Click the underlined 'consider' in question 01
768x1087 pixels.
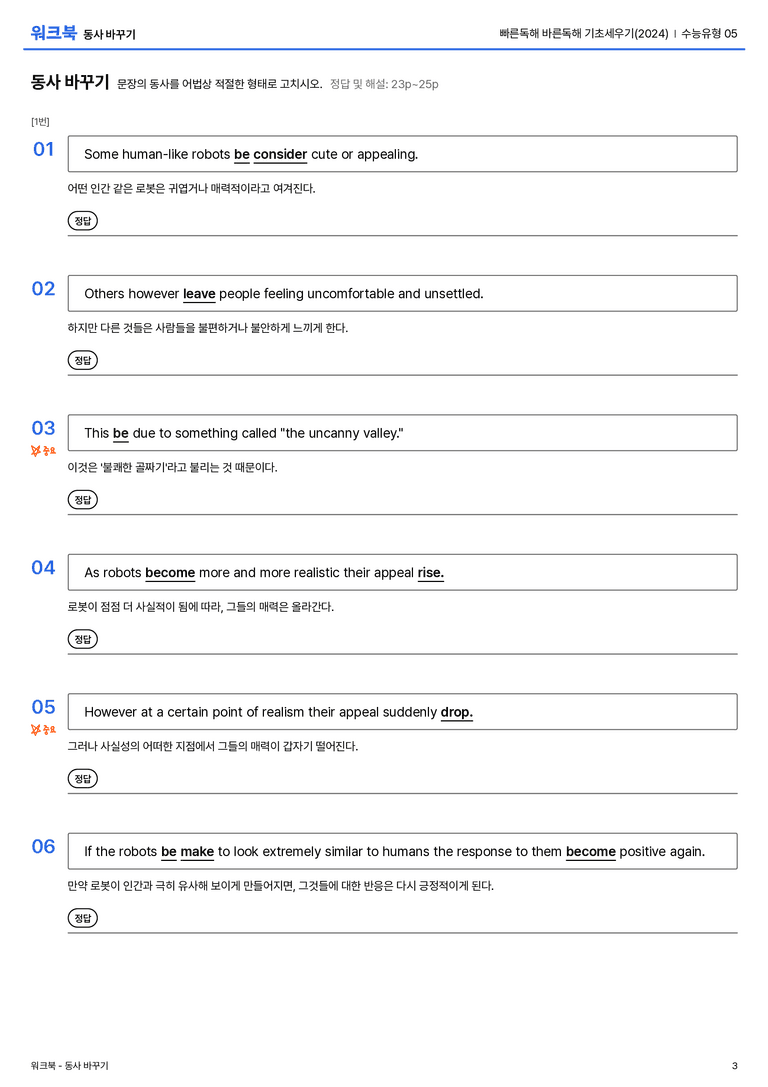(x=280, y=155)
